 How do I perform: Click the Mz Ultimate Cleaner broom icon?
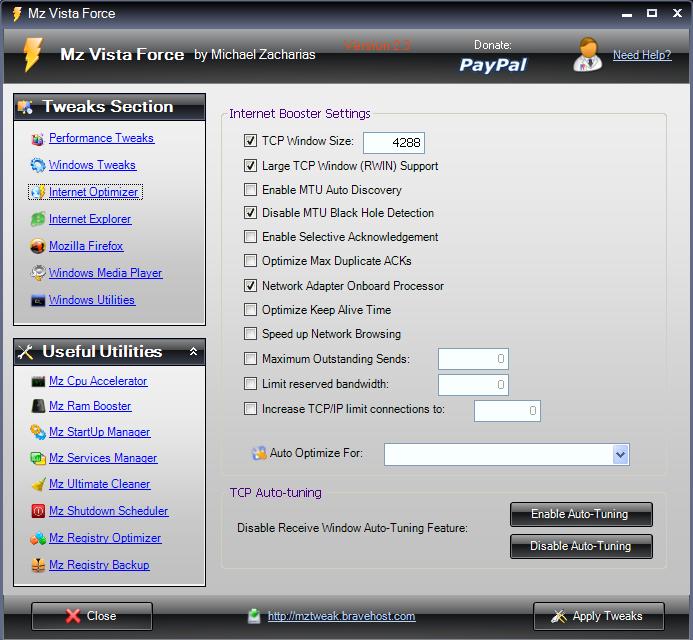[x=38, y=484]
